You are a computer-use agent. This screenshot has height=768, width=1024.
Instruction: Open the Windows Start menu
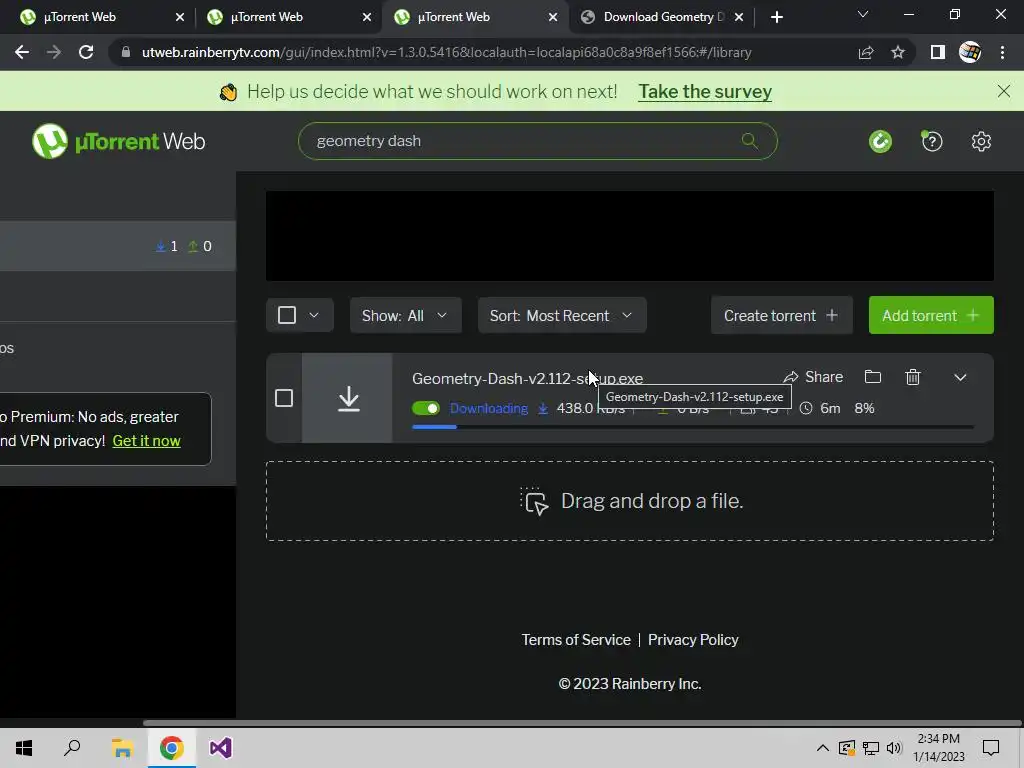pos(24,748)
